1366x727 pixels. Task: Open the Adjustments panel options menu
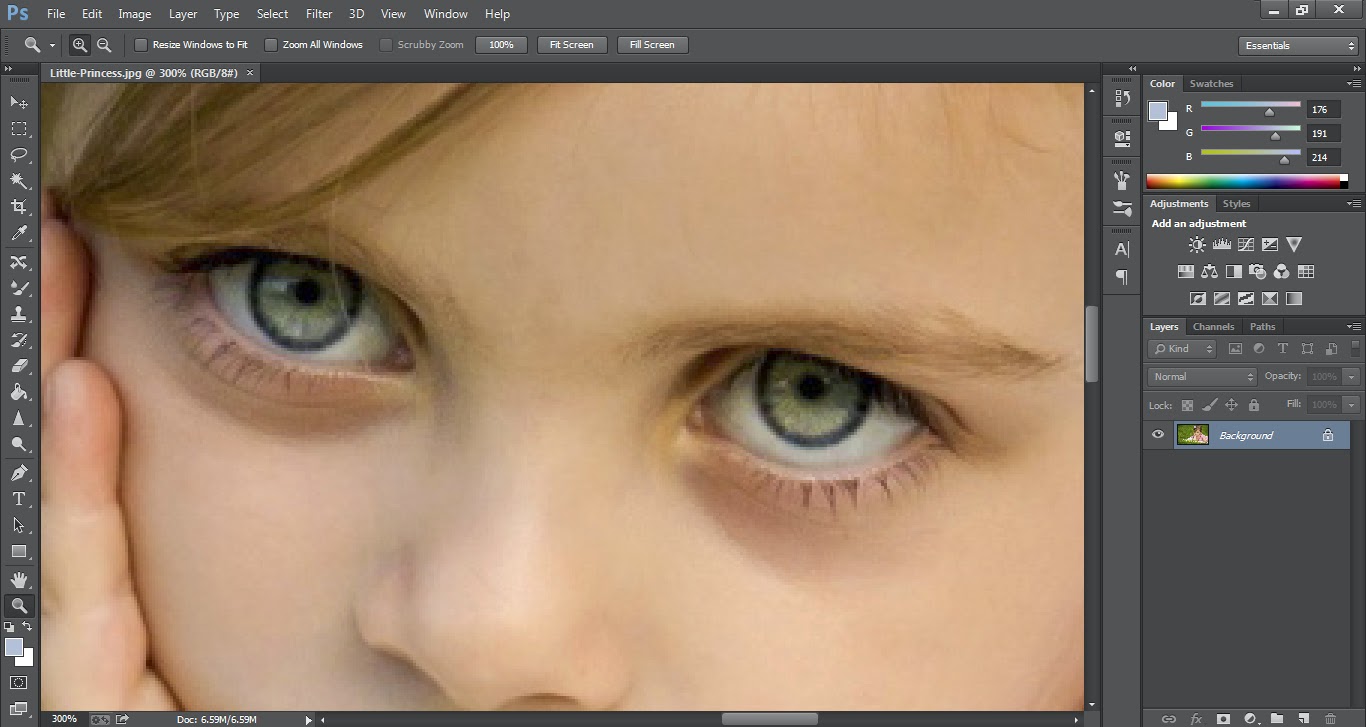click(1353, 204)
